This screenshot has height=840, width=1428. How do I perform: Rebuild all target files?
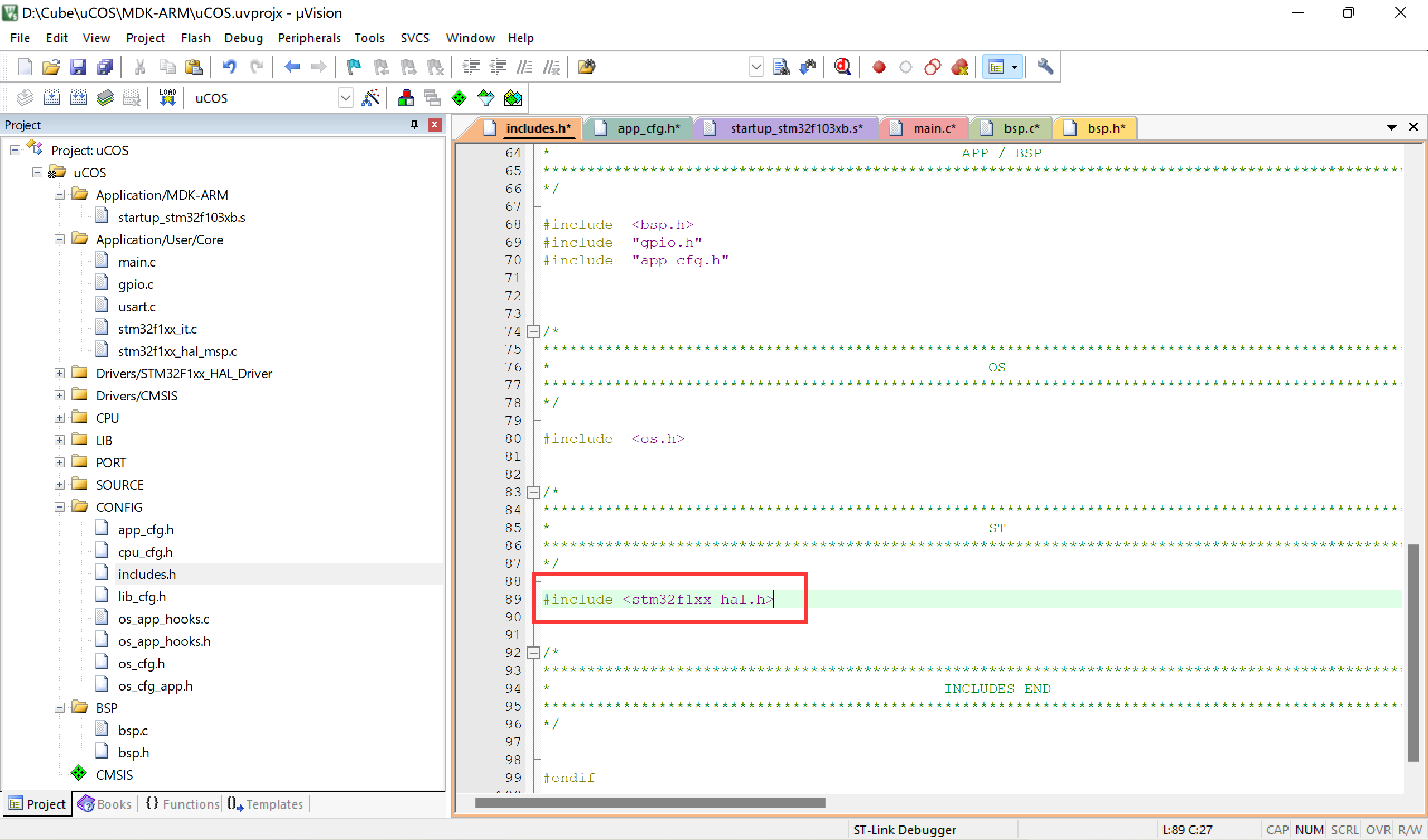(79, 98)
